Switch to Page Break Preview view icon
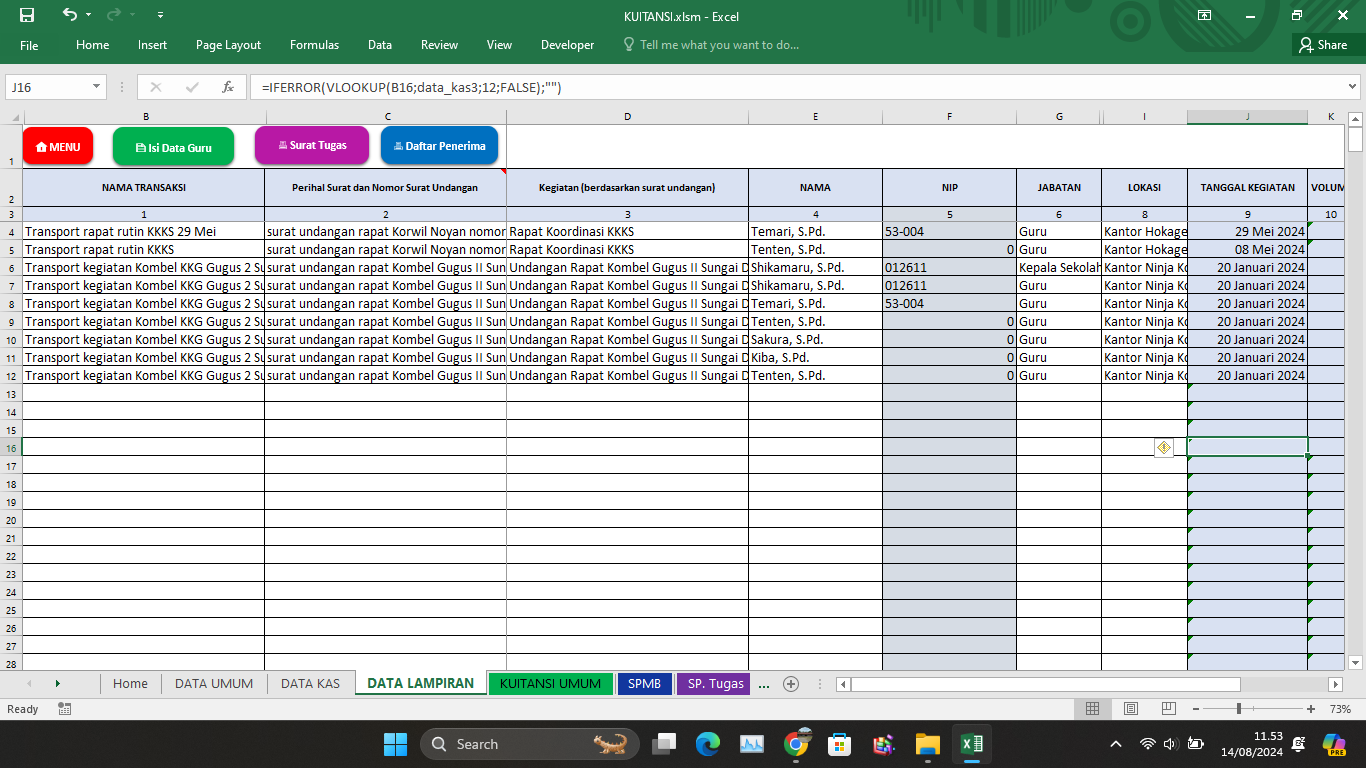 click(1168, 709)
